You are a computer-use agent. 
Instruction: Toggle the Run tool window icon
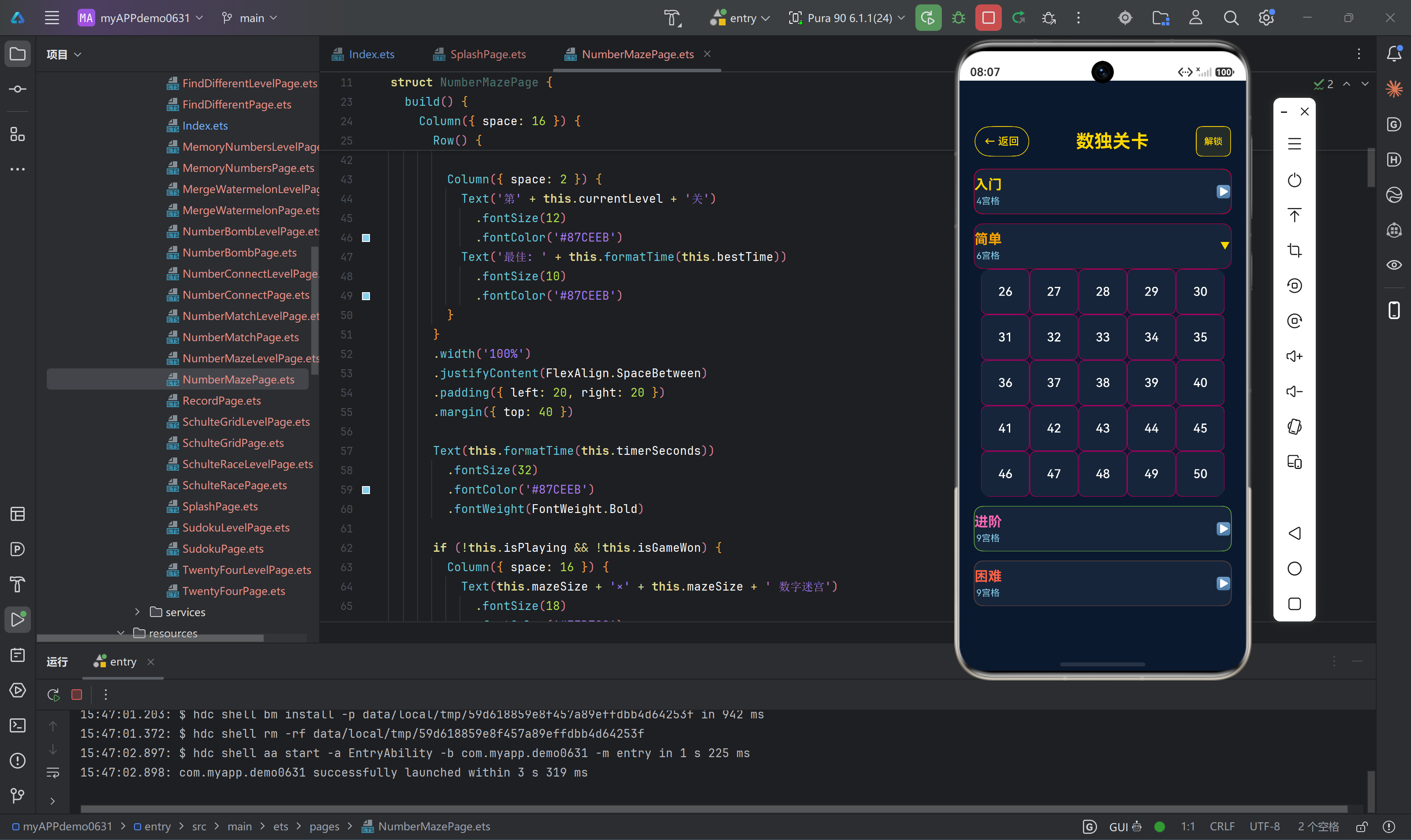[x=18, y=619]
